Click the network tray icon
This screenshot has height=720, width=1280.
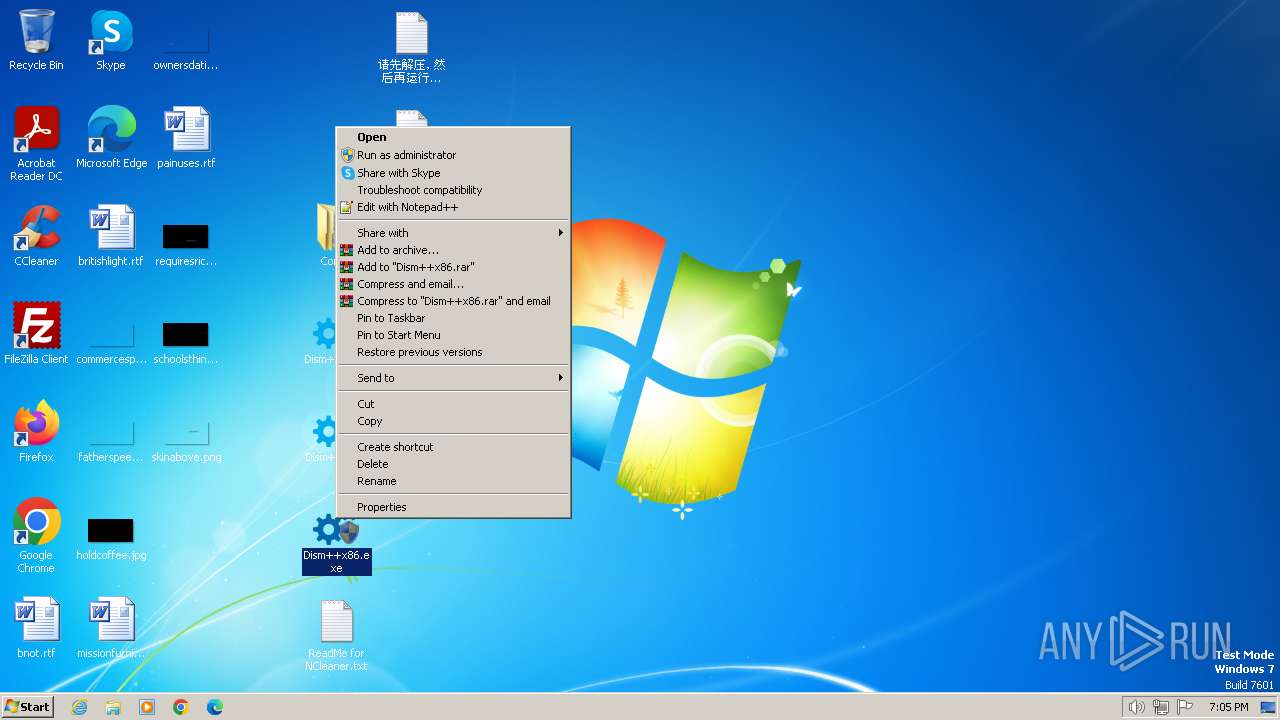(x=1161, y=707)
